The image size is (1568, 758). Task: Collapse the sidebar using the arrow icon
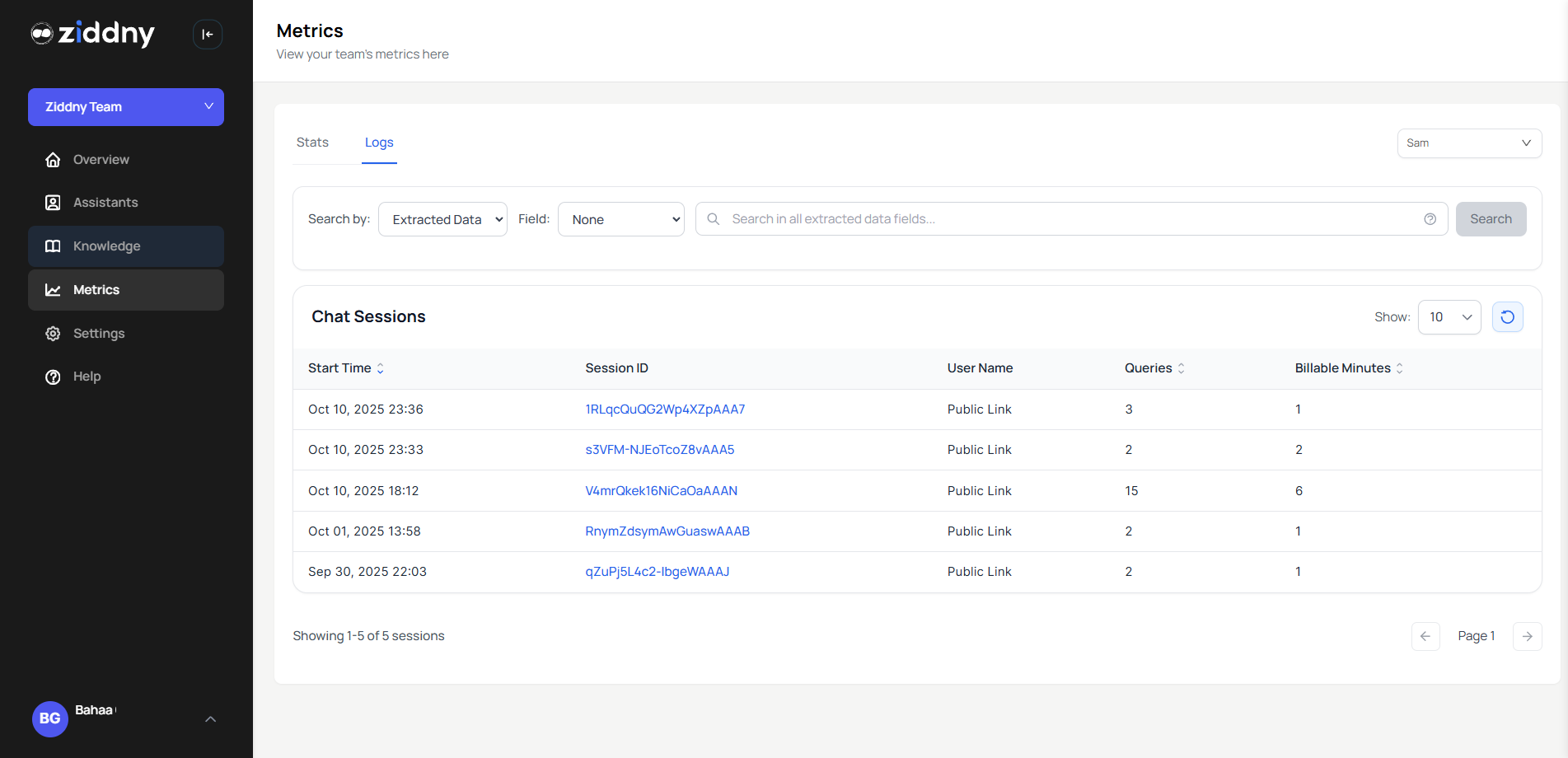click(207, 34)
